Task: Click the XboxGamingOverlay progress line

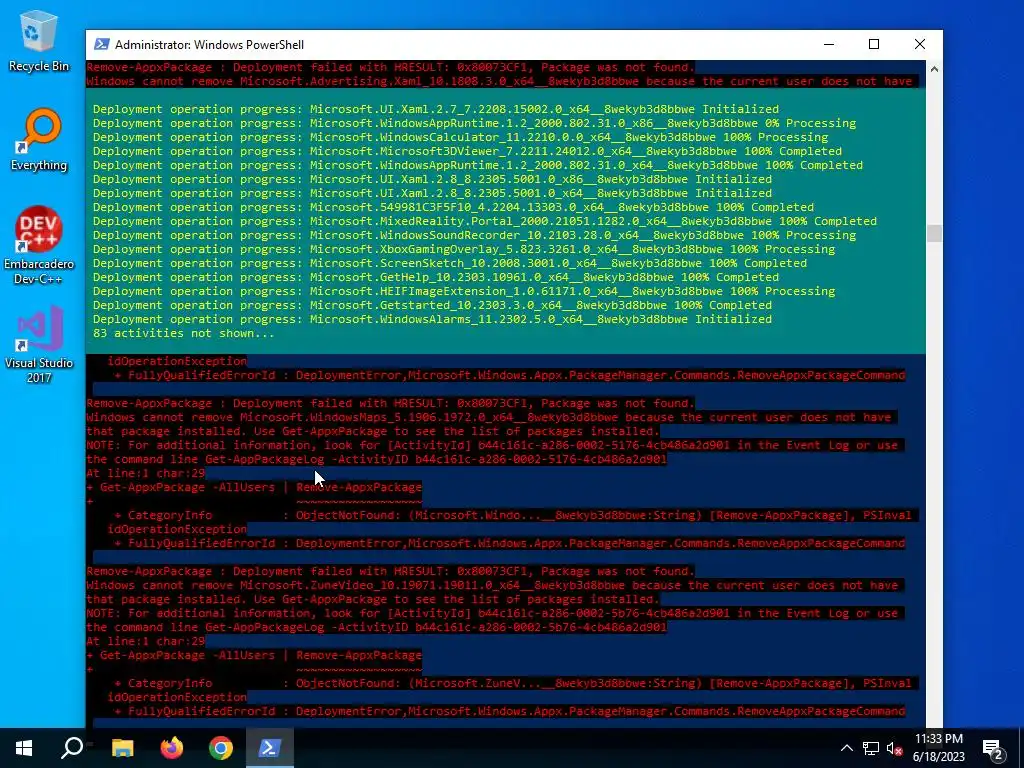Action: click(464, 249)
